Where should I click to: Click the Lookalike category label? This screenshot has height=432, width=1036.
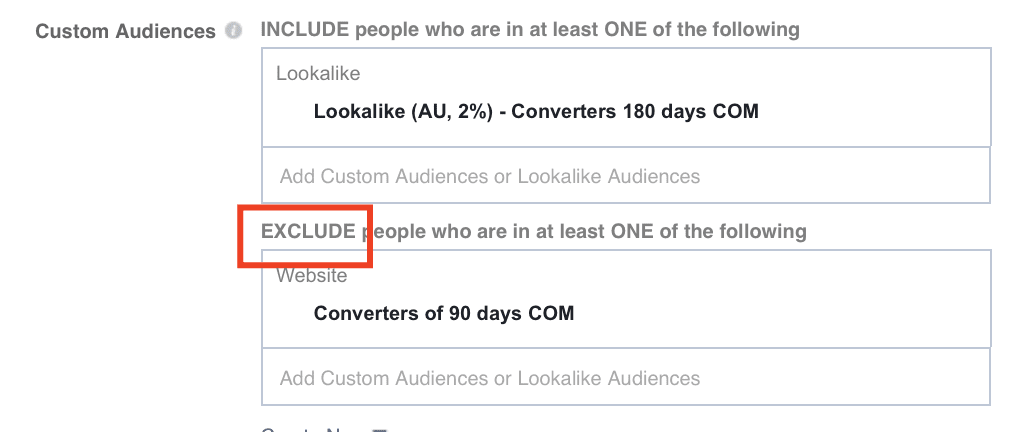(318, 73)
